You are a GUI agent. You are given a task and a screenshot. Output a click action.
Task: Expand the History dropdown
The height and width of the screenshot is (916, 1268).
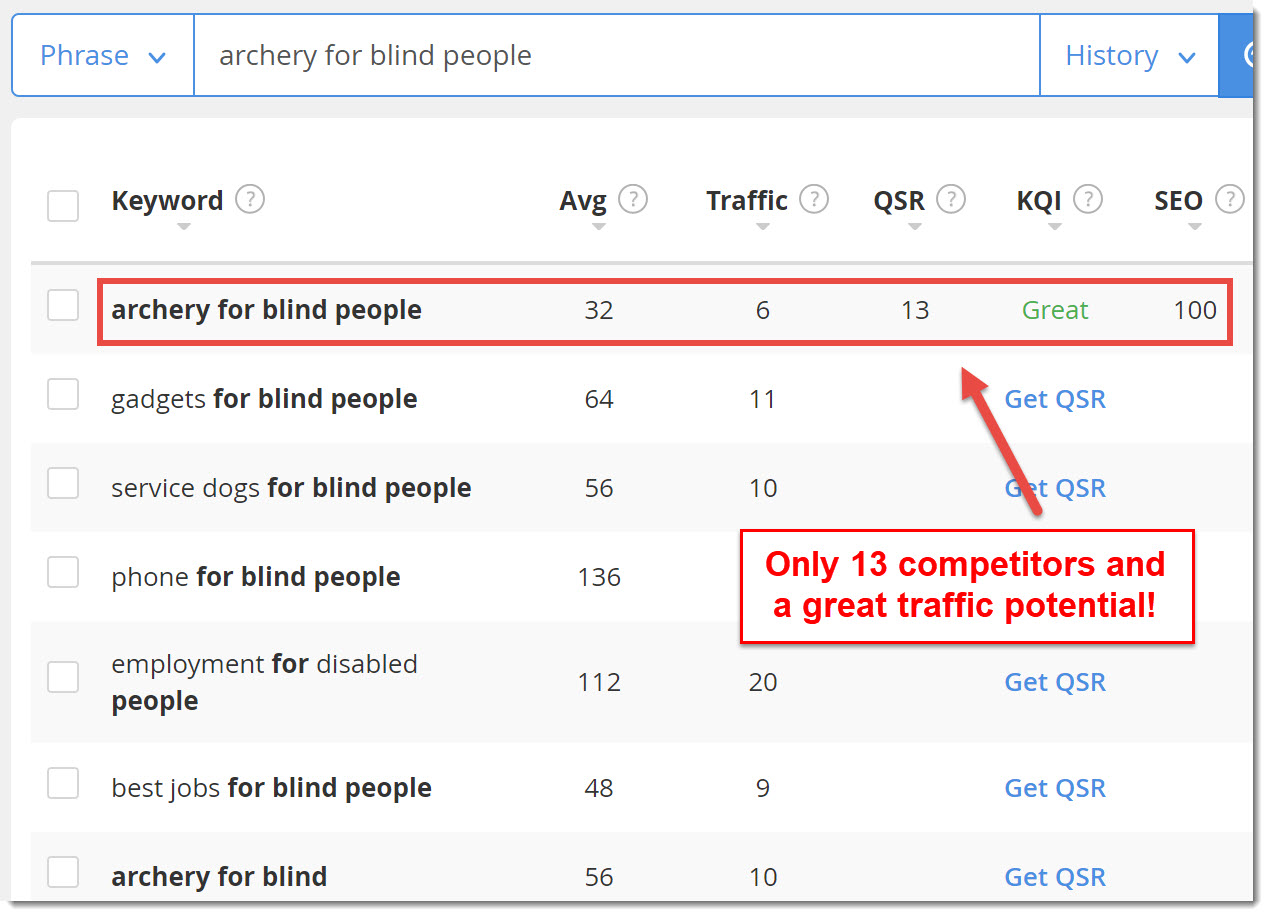1130,55
